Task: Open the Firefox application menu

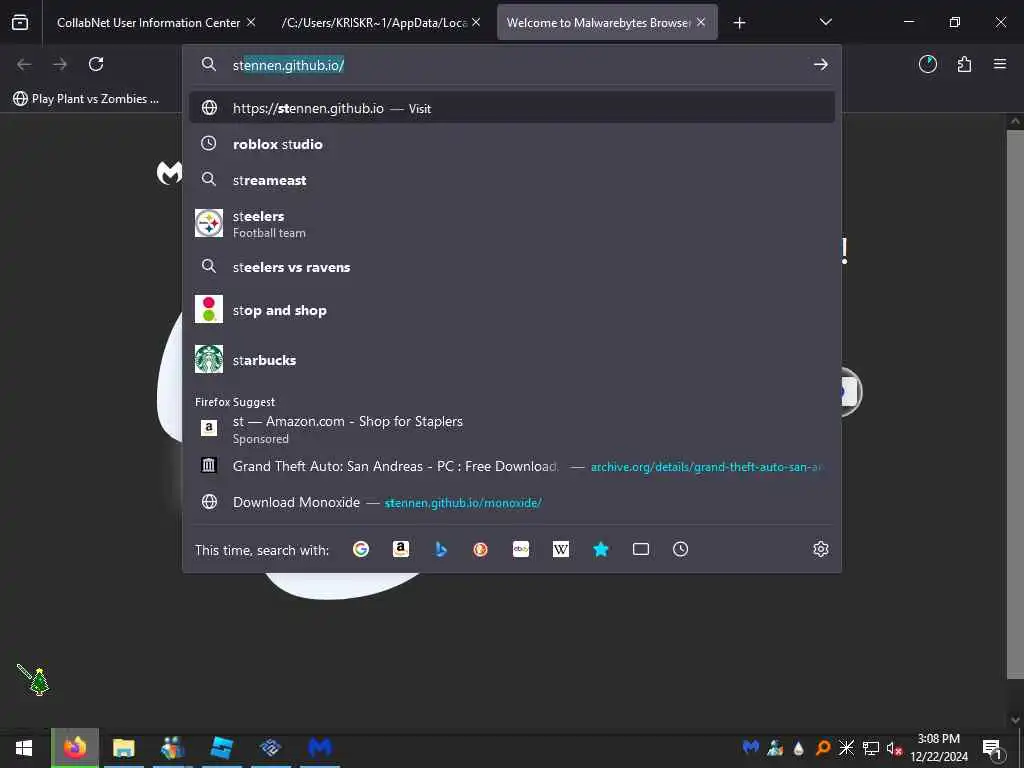Action: click(1000, 64)
